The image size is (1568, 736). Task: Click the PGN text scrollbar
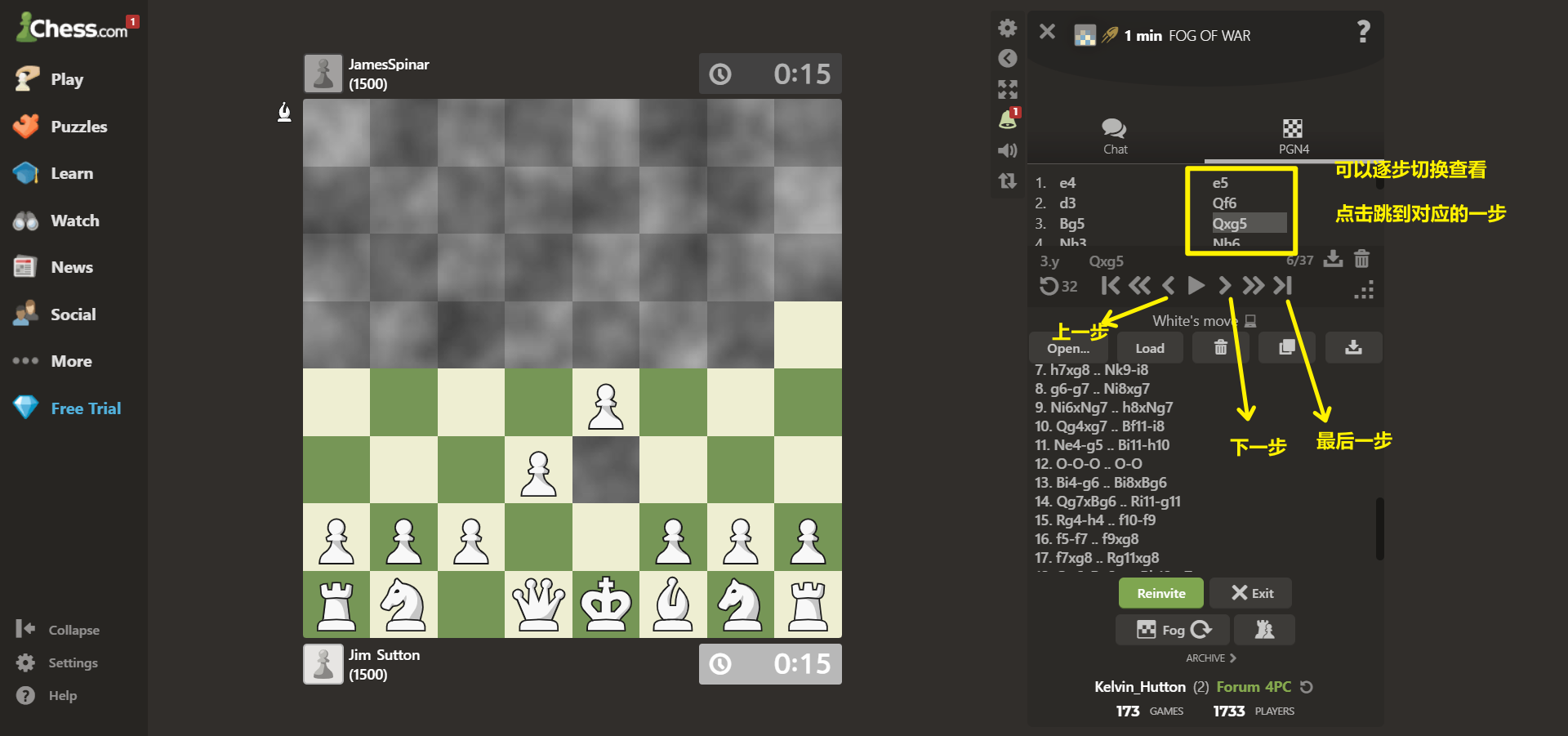[1380, 529]
